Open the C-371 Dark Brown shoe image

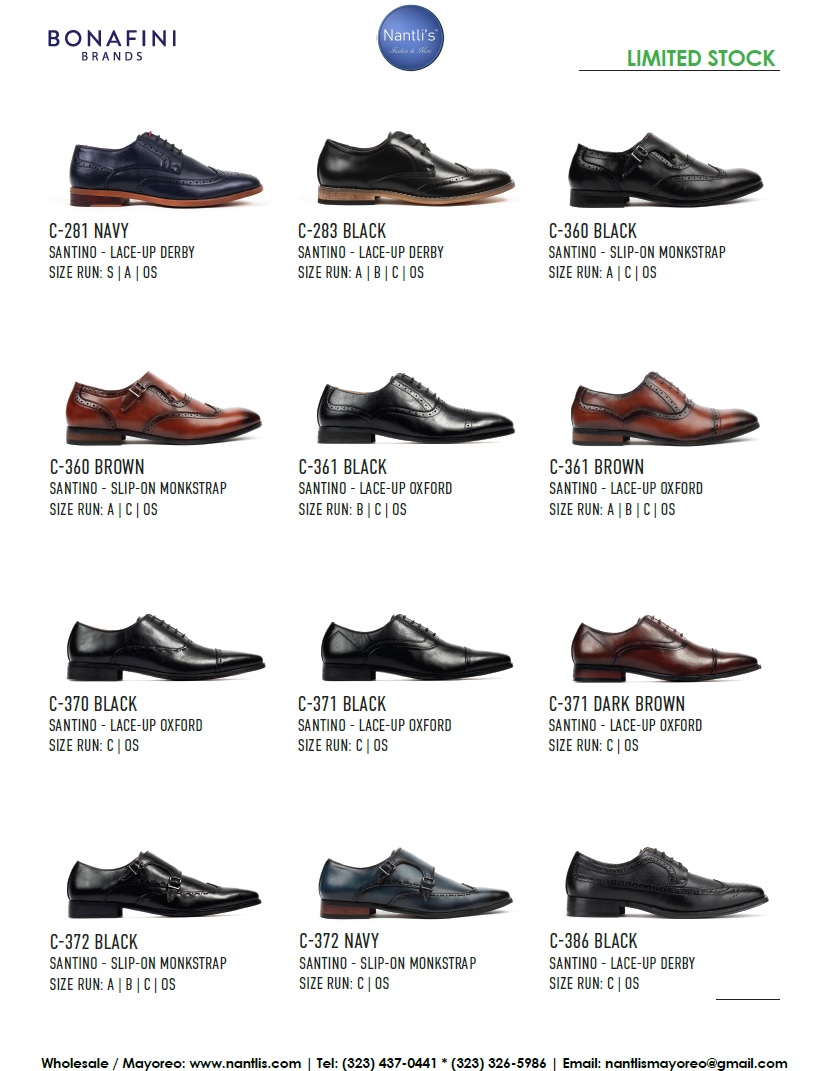point(665,648)
